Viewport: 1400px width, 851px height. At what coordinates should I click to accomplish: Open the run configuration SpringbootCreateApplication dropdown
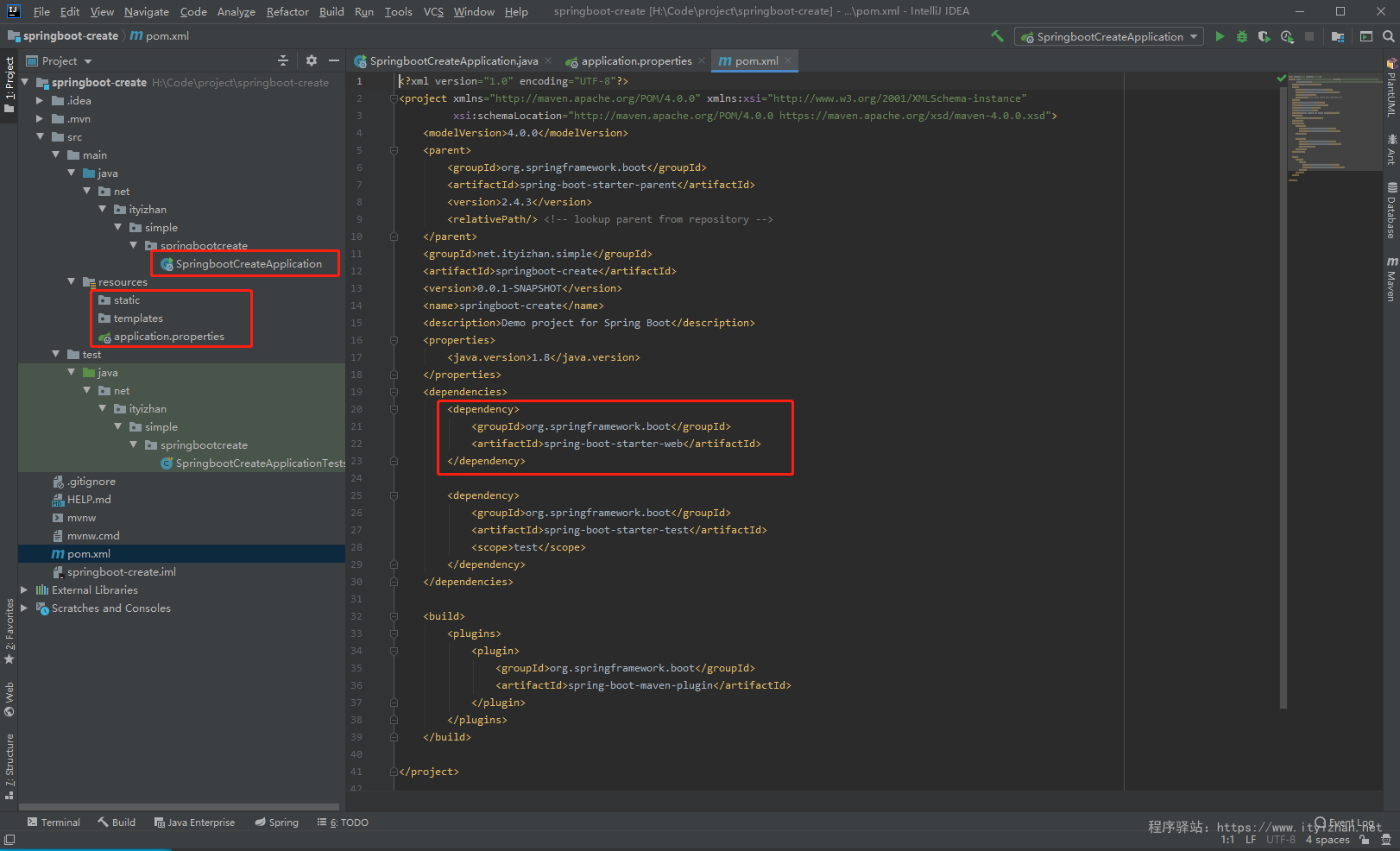click(x=1109, y=36)
